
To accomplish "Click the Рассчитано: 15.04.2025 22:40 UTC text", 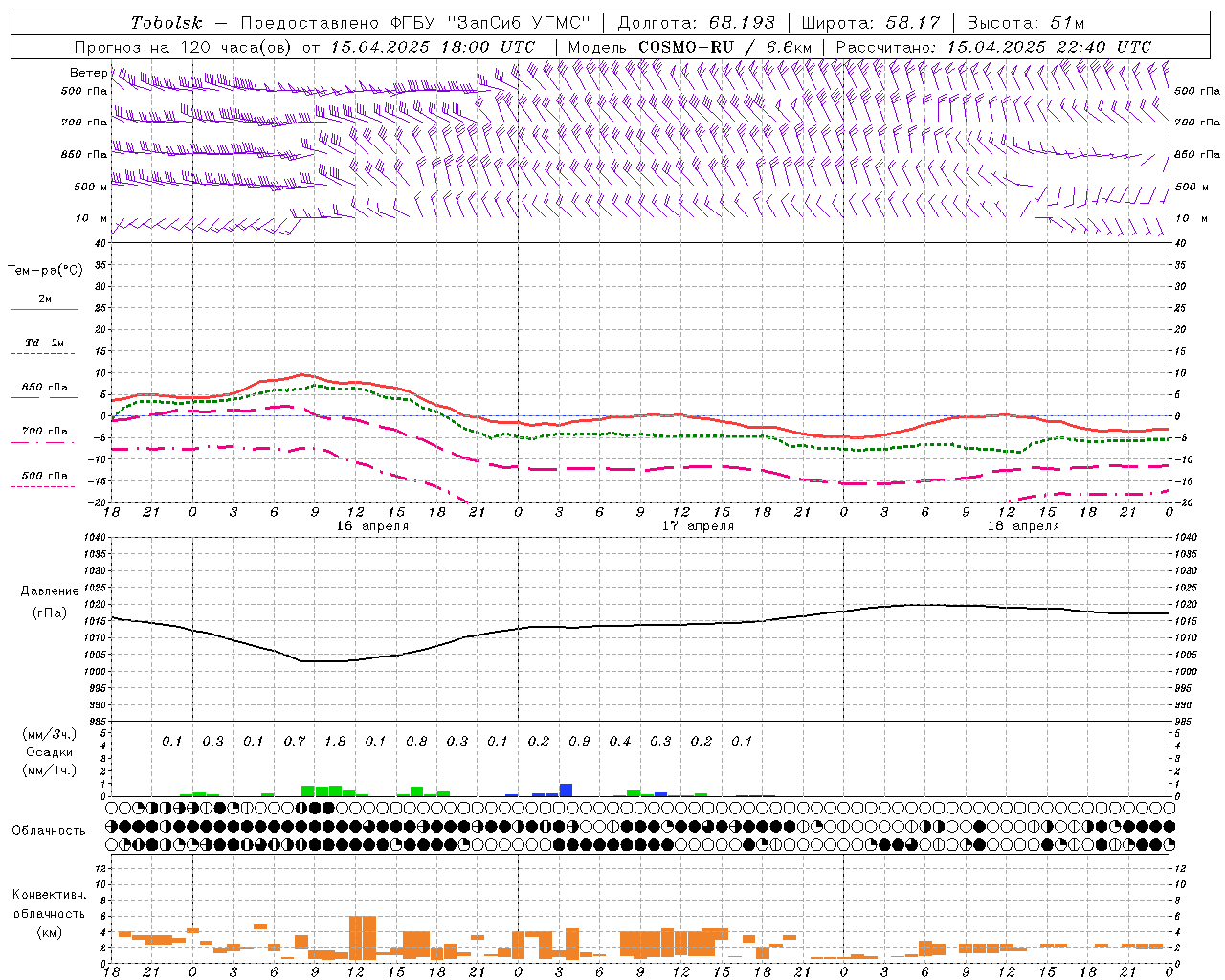I will coord(993,47).
